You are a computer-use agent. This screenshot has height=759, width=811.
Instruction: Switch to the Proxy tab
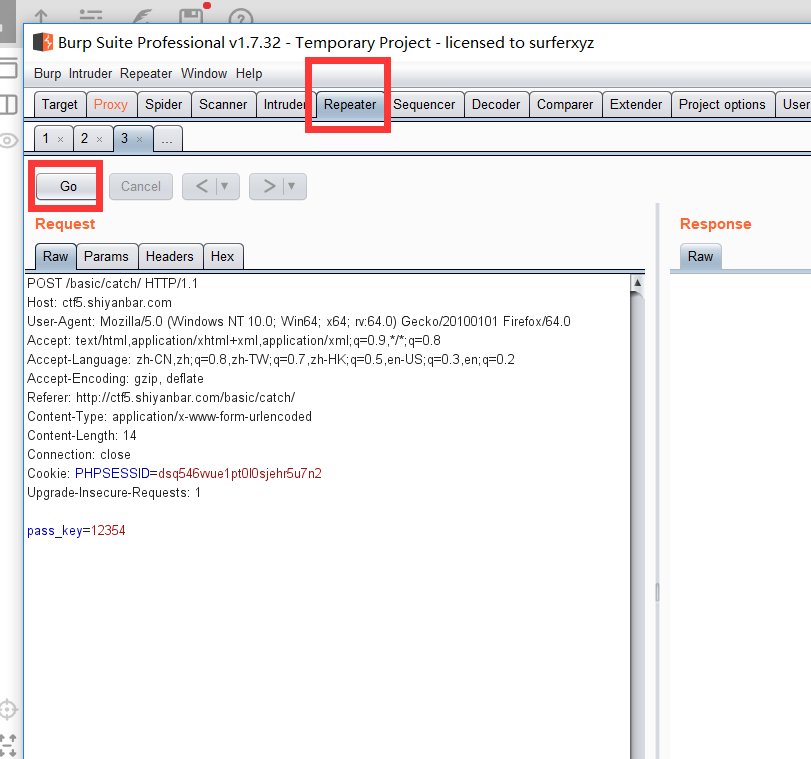(x=111, y=105)
